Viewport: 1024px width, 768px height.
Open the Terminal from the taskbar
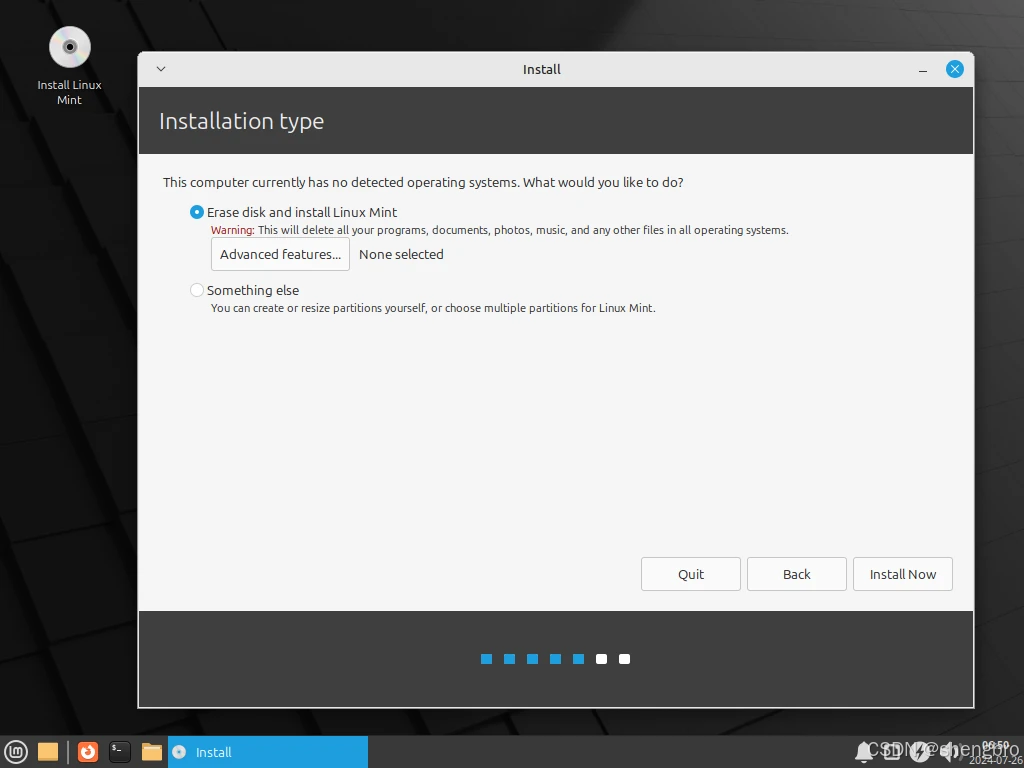[120, 752]
